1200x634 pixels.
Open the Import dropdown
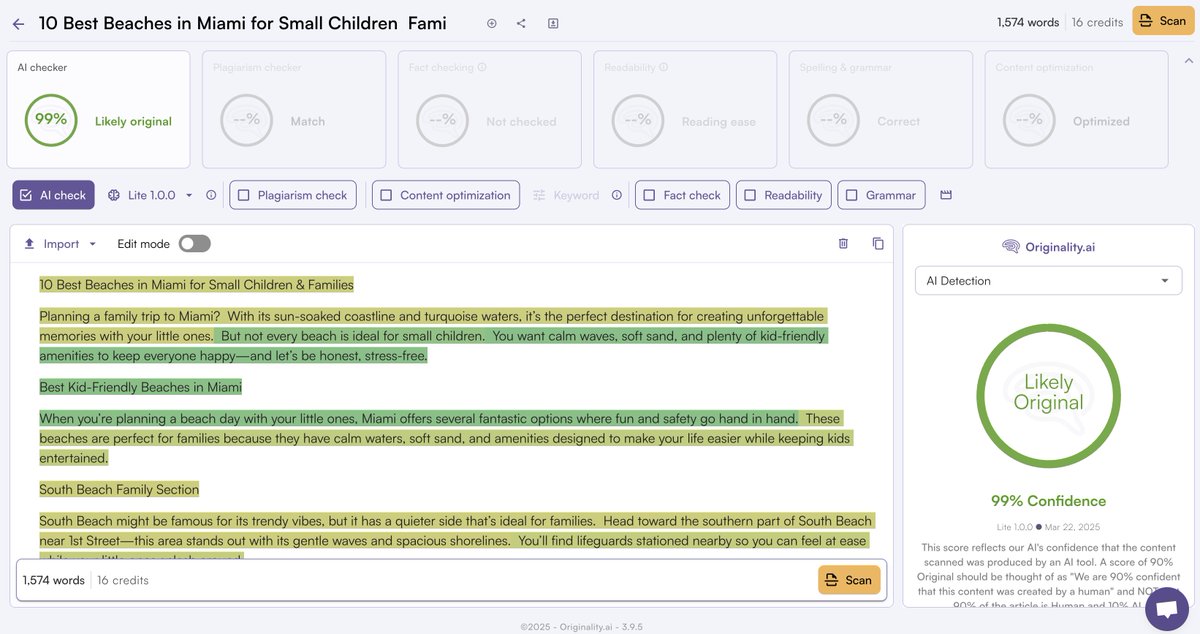pos(59,244)
